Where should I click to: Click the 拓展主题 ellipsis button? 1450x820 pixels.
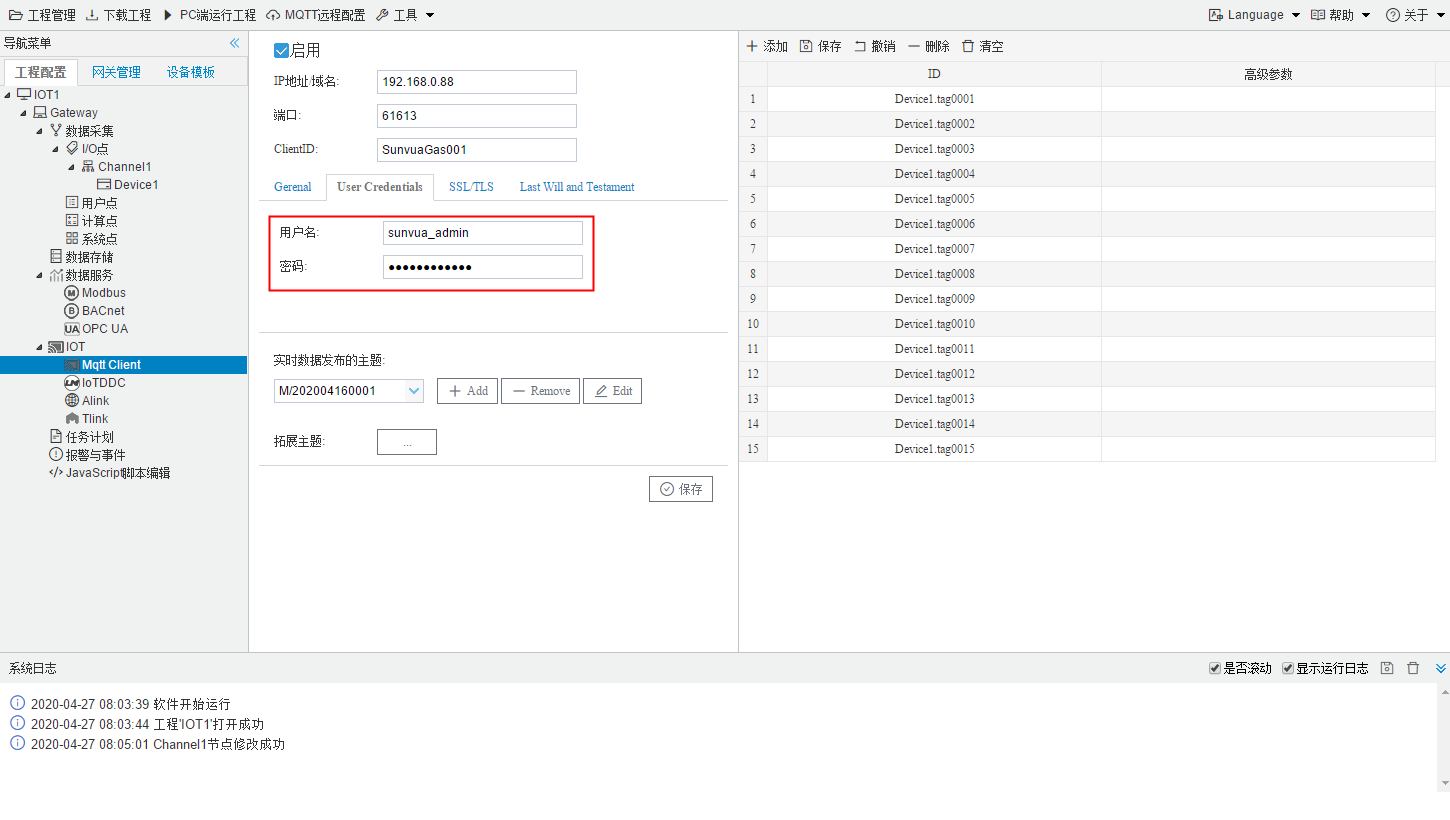tap(407, 442)
